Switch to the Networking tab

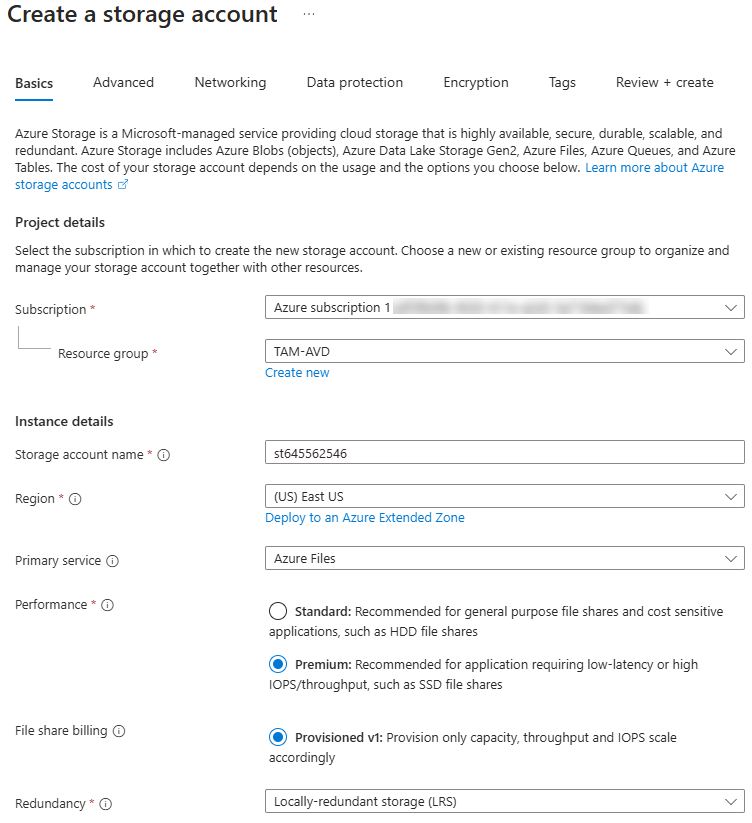click(230, 82)
